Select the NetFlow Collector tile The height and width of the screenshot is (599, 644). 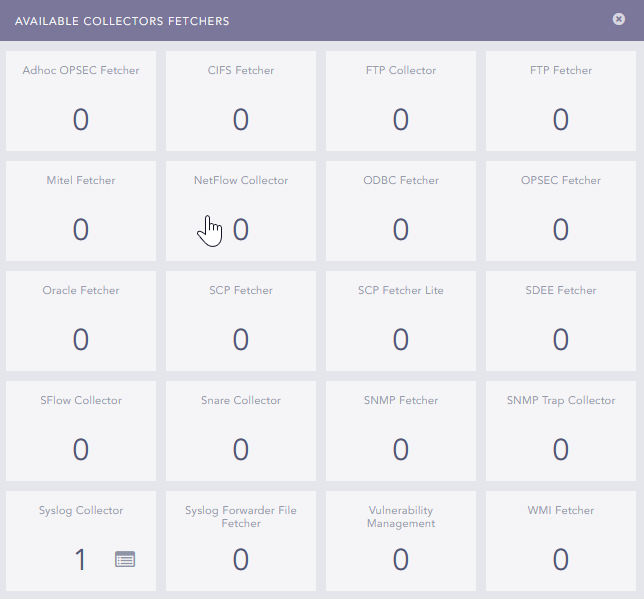(241, 211)
